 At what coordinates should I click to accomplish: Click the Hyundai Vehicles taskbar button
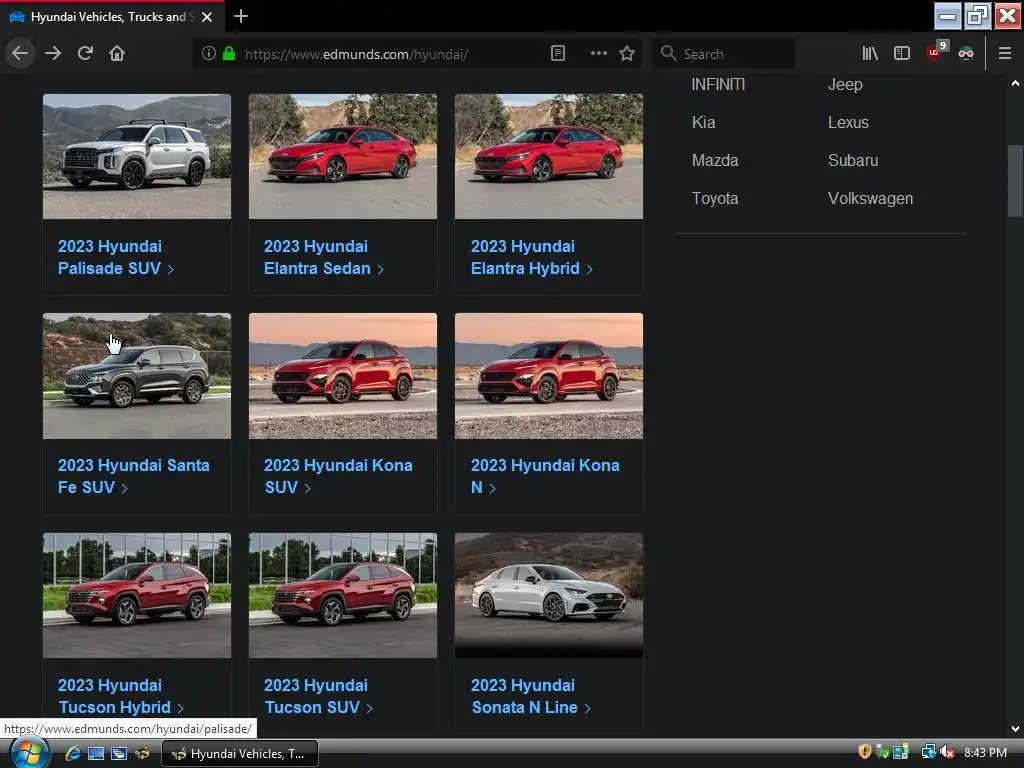(x=240, y=754)
